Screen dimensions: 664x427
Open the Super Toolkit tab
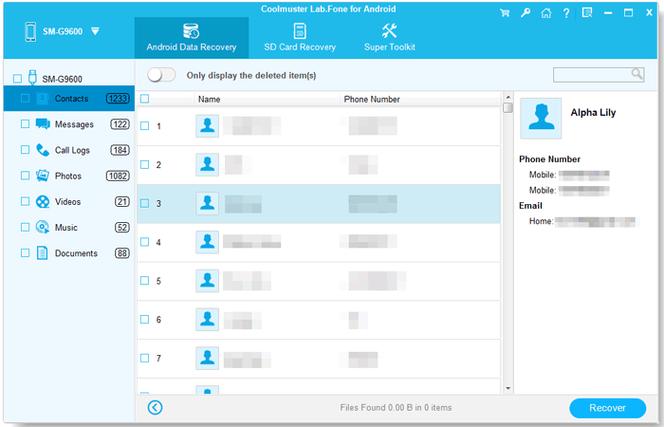390,37
